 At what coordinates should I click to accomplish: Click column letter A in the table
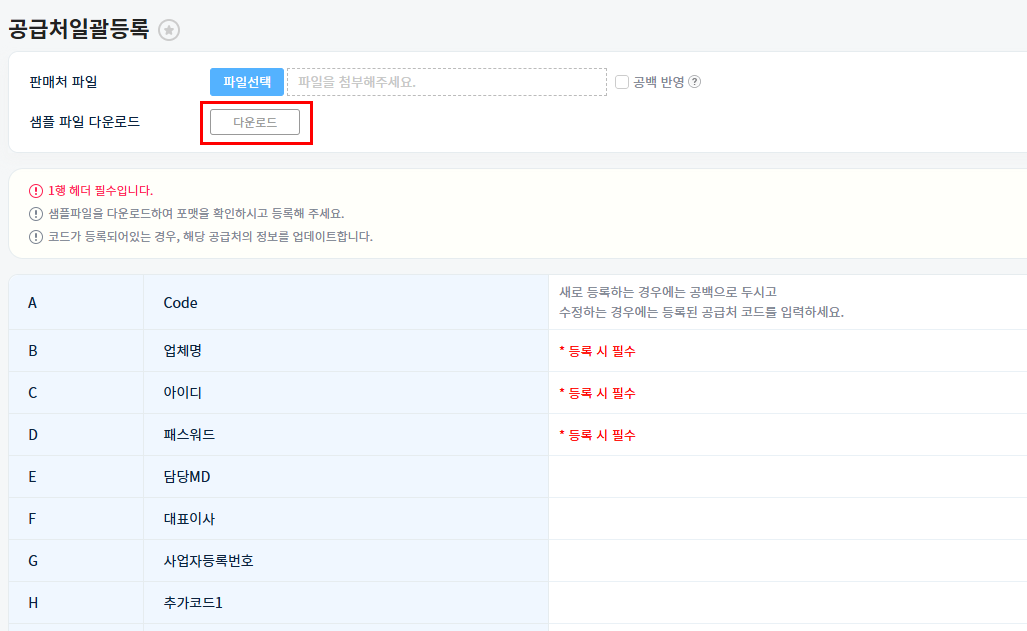point(33,303)
